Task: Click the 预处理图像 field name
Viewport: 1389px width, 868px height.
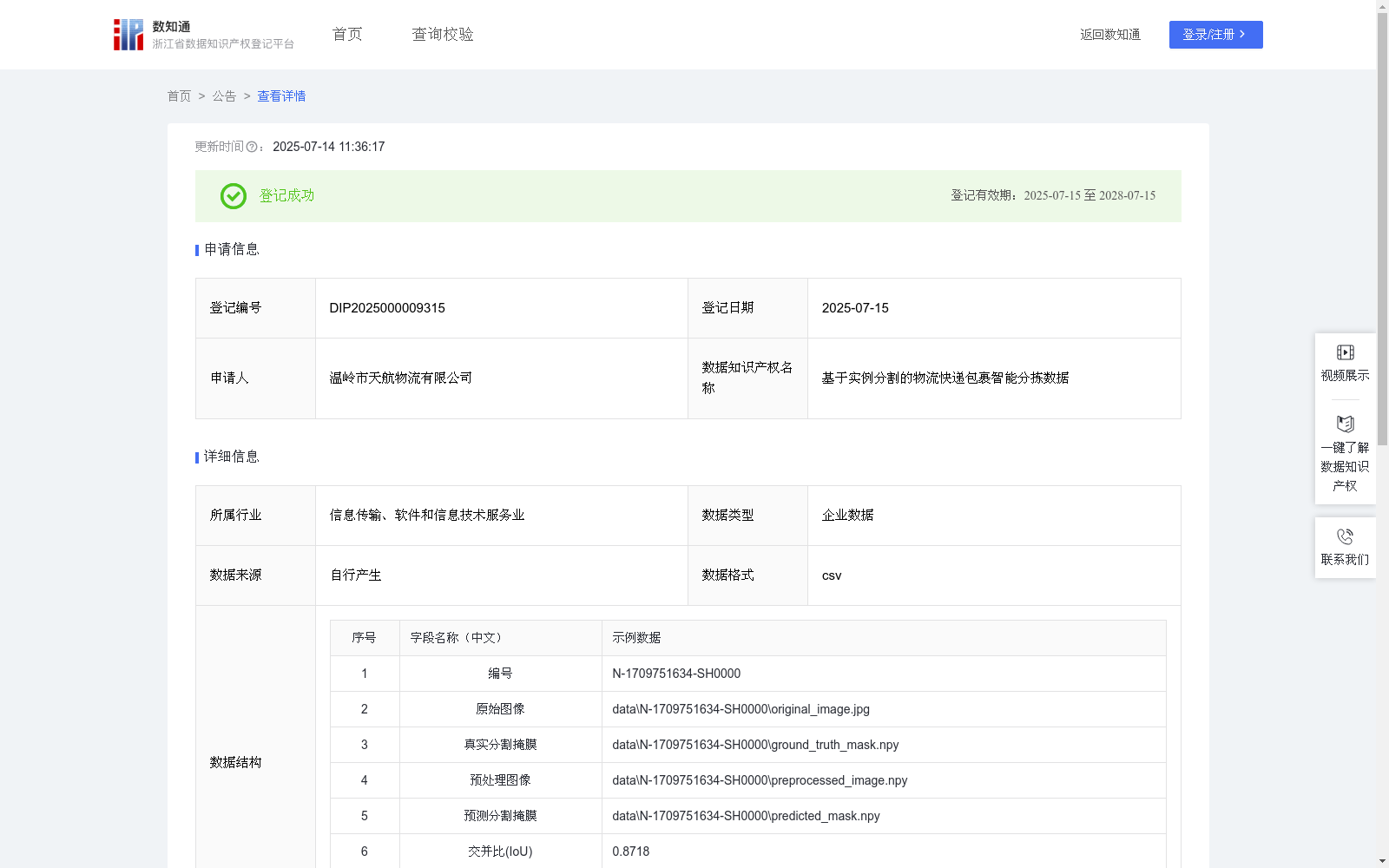Action: (500, 780)
